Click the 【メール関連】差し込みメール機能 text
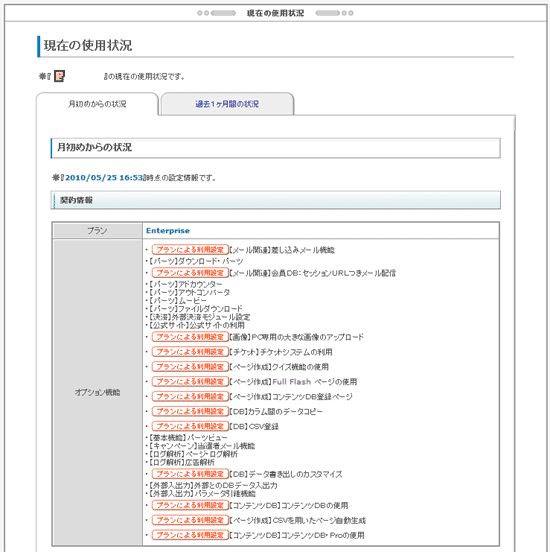The image size is (550, 552). click(282, 250)
